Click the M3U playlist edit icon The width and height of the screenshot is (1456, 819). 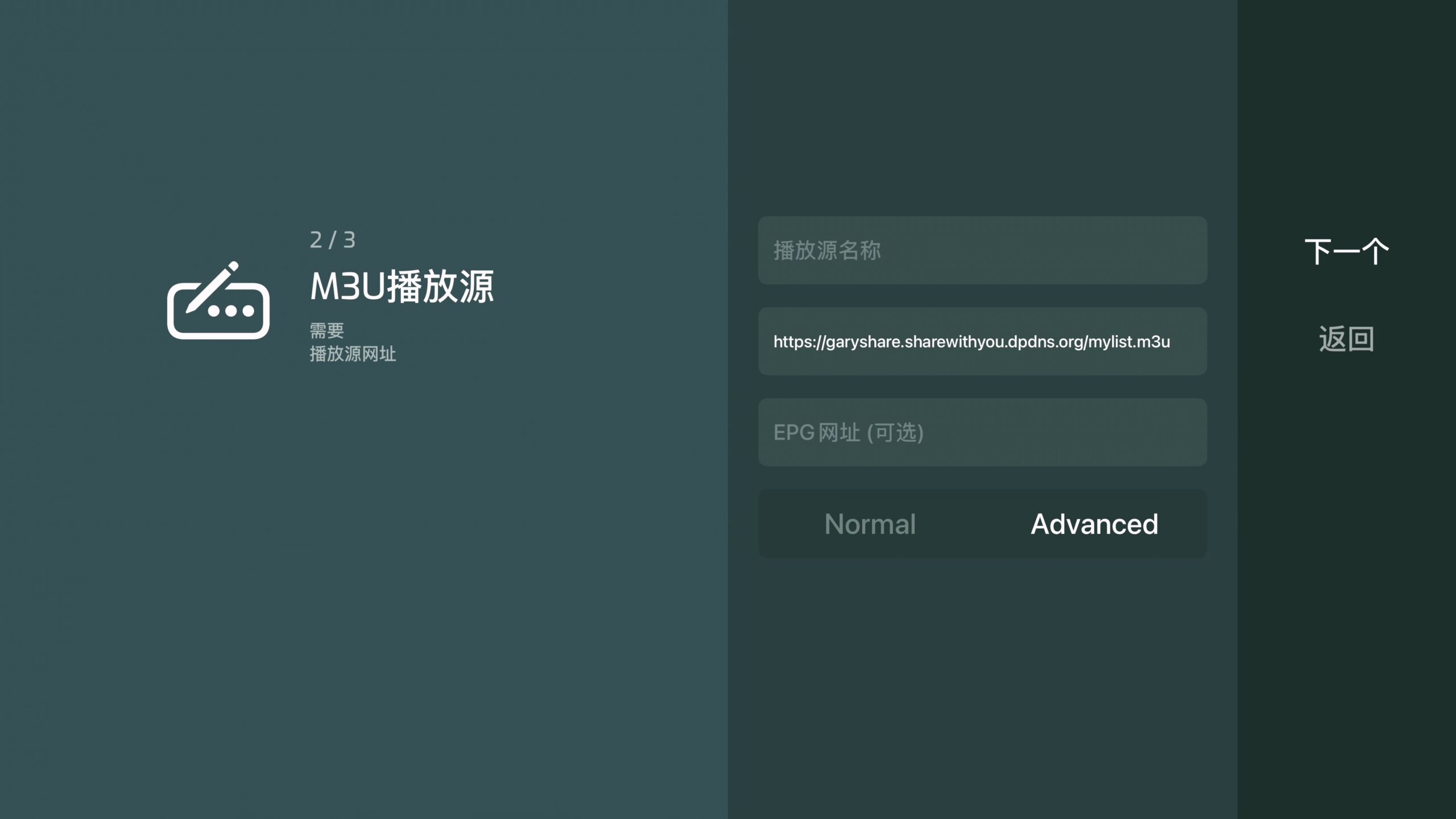pos(218,301)
